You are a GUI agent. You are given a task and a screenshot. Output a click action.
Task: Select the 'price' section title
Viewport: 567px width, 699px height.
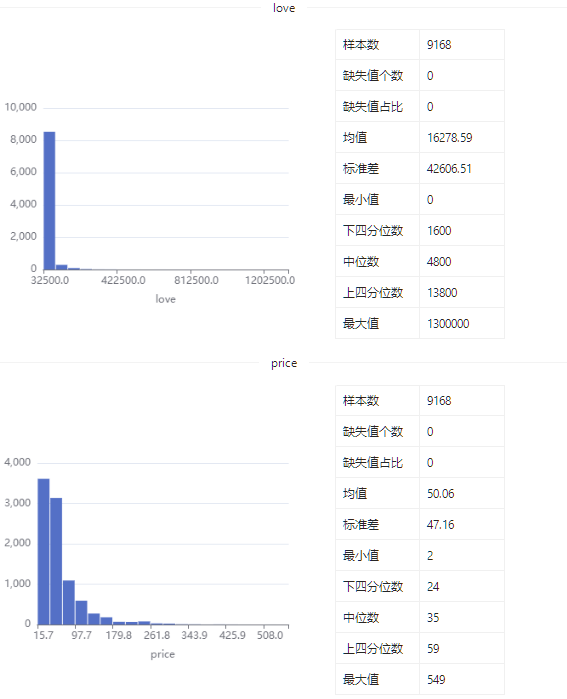tap(284, 363)
